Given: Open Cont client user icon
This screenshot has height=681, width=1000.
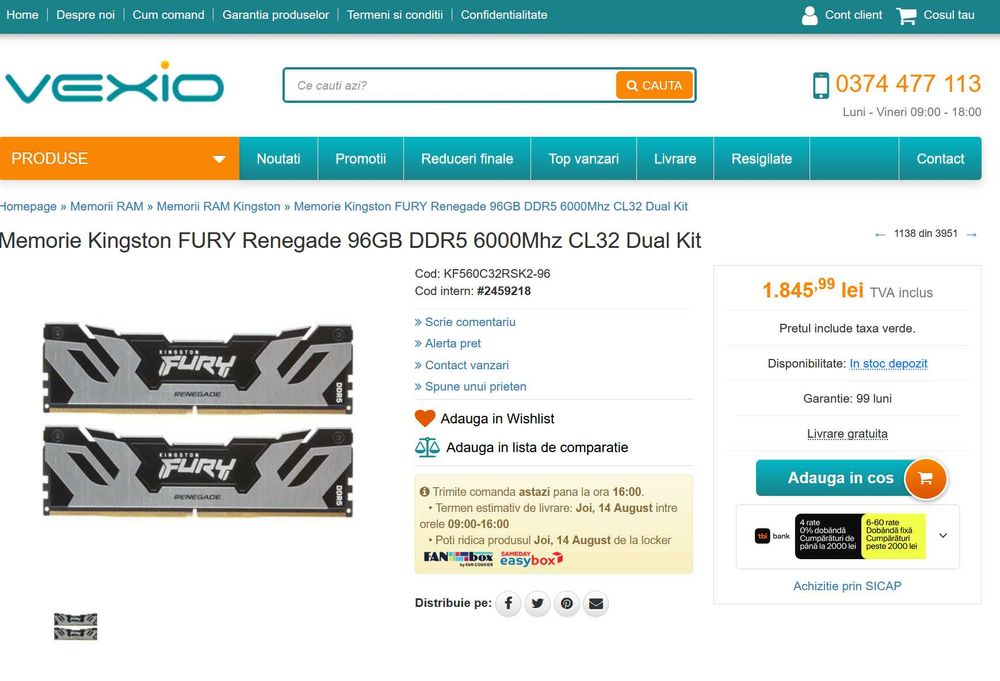Looking at the screenshot, I should click(x=809, y=15).
